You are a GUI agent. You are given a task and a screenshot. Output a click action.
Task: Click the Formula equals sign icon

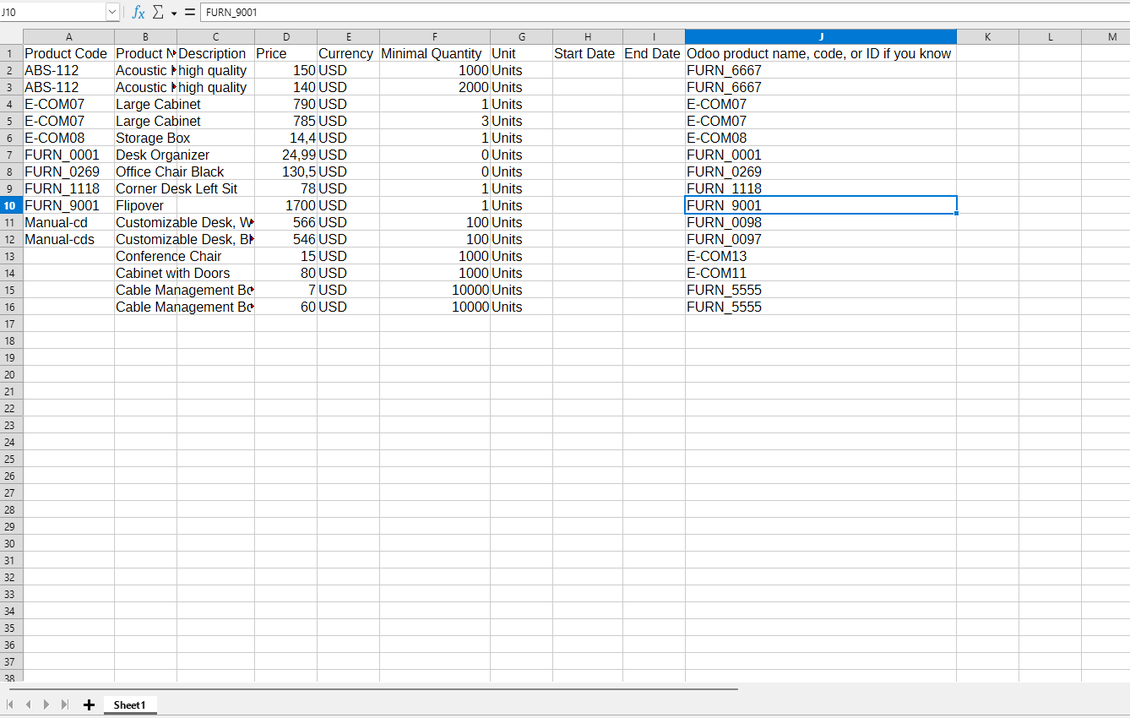190,12
